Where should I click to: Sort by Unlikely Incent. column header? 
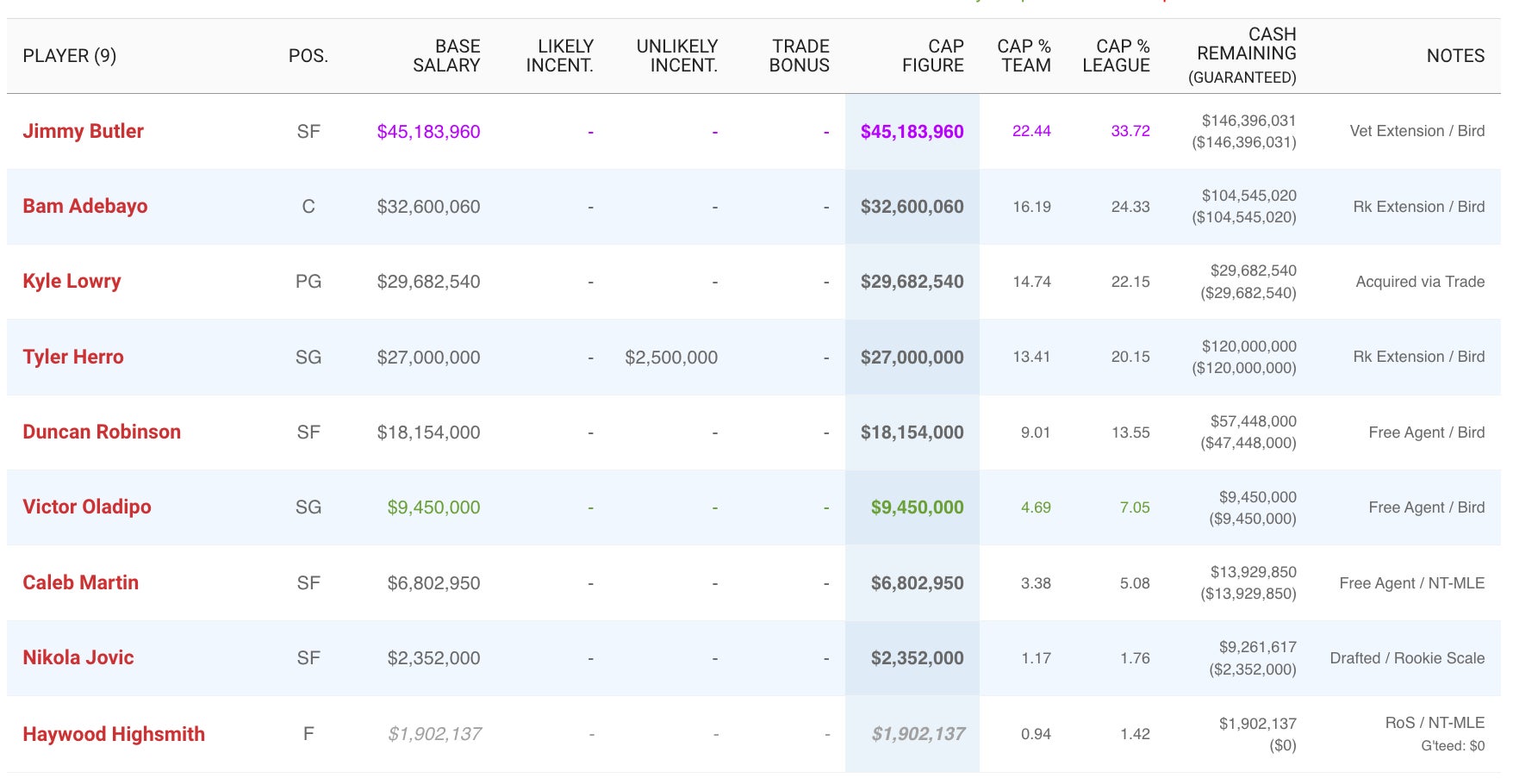point(677,56)
